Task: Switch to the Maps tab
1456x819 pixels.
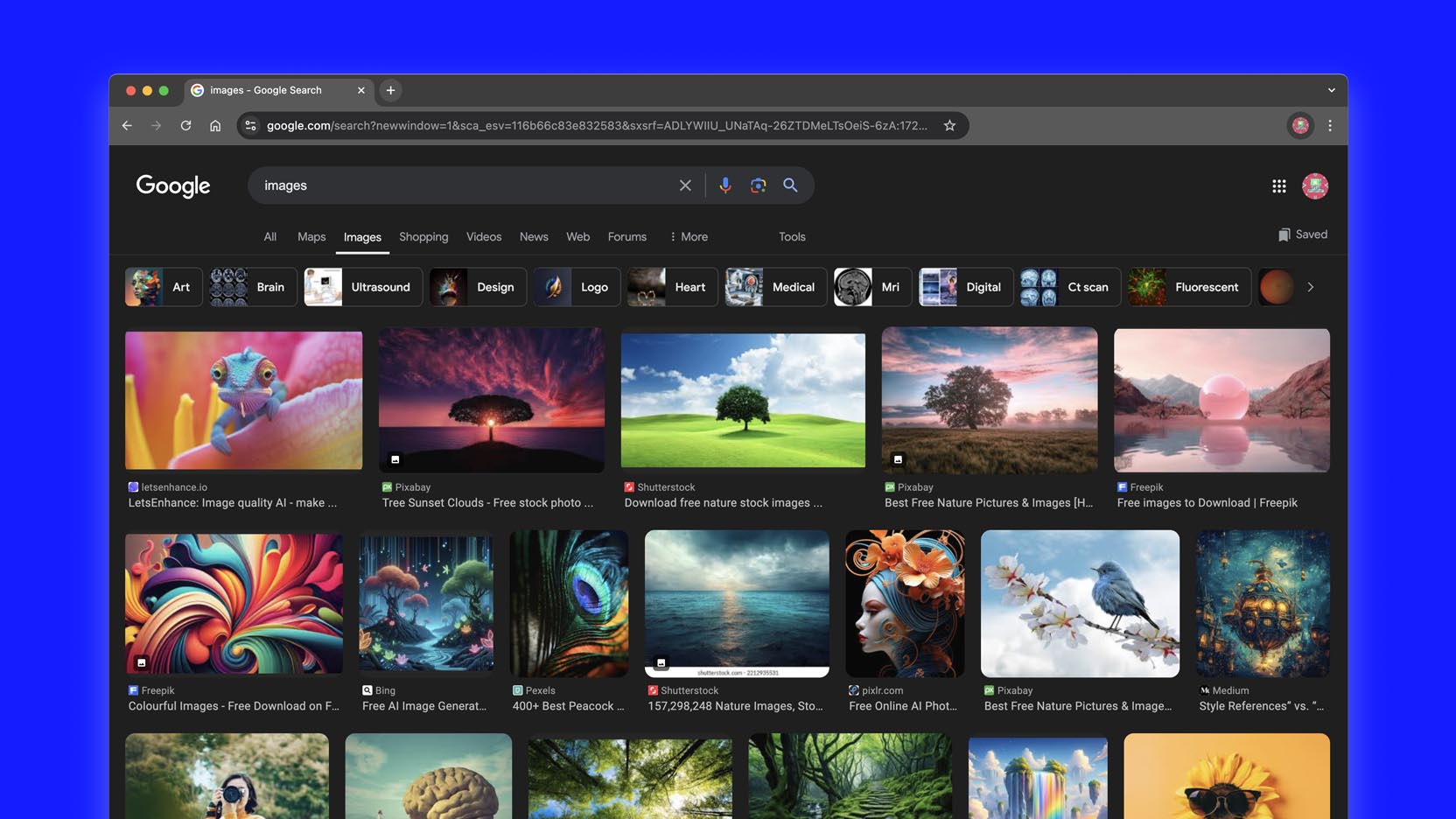Action: pos(311,237)
